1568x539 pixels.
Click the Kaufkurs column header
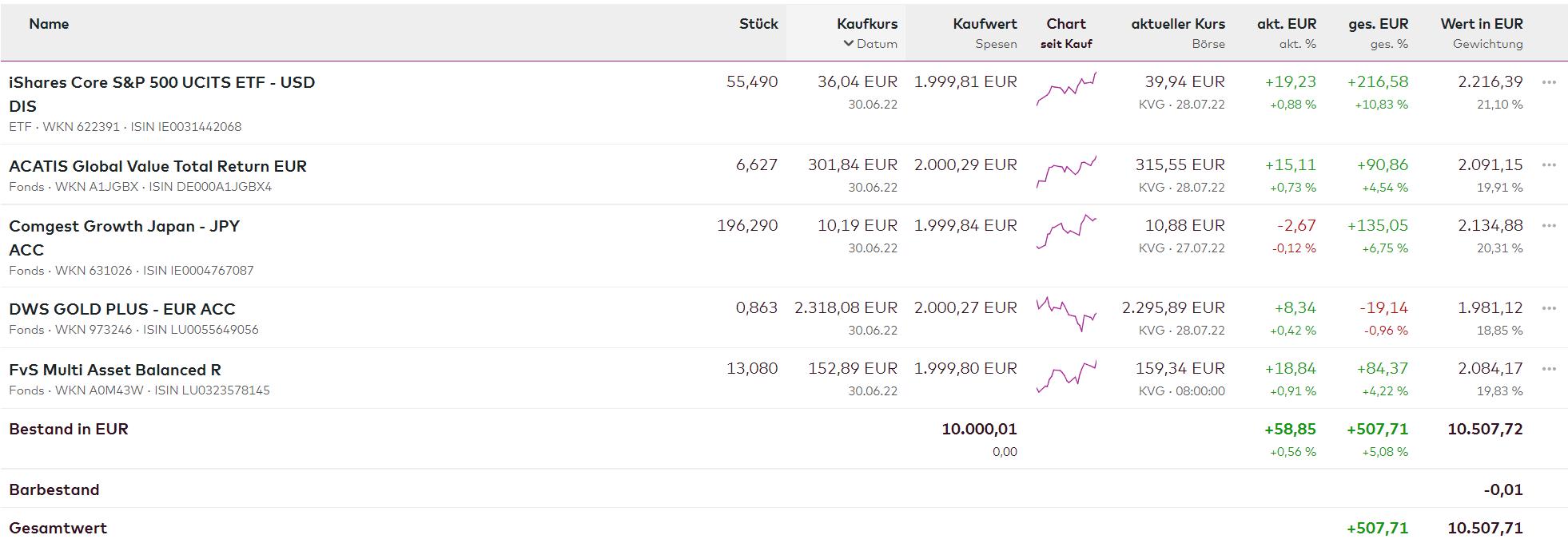pos(867,24)
